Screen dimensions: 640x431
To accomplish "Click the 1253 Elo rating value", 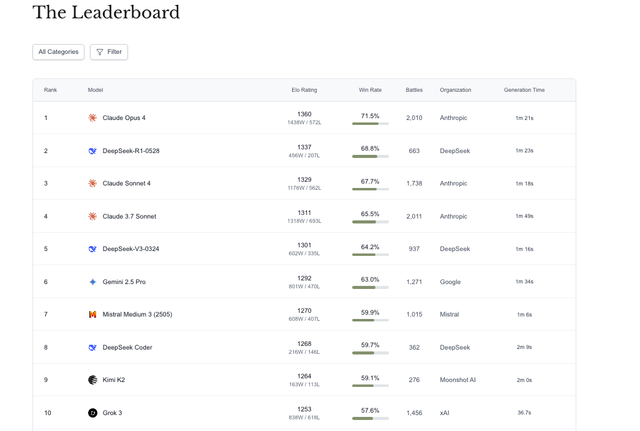I will tap(304, 409).
